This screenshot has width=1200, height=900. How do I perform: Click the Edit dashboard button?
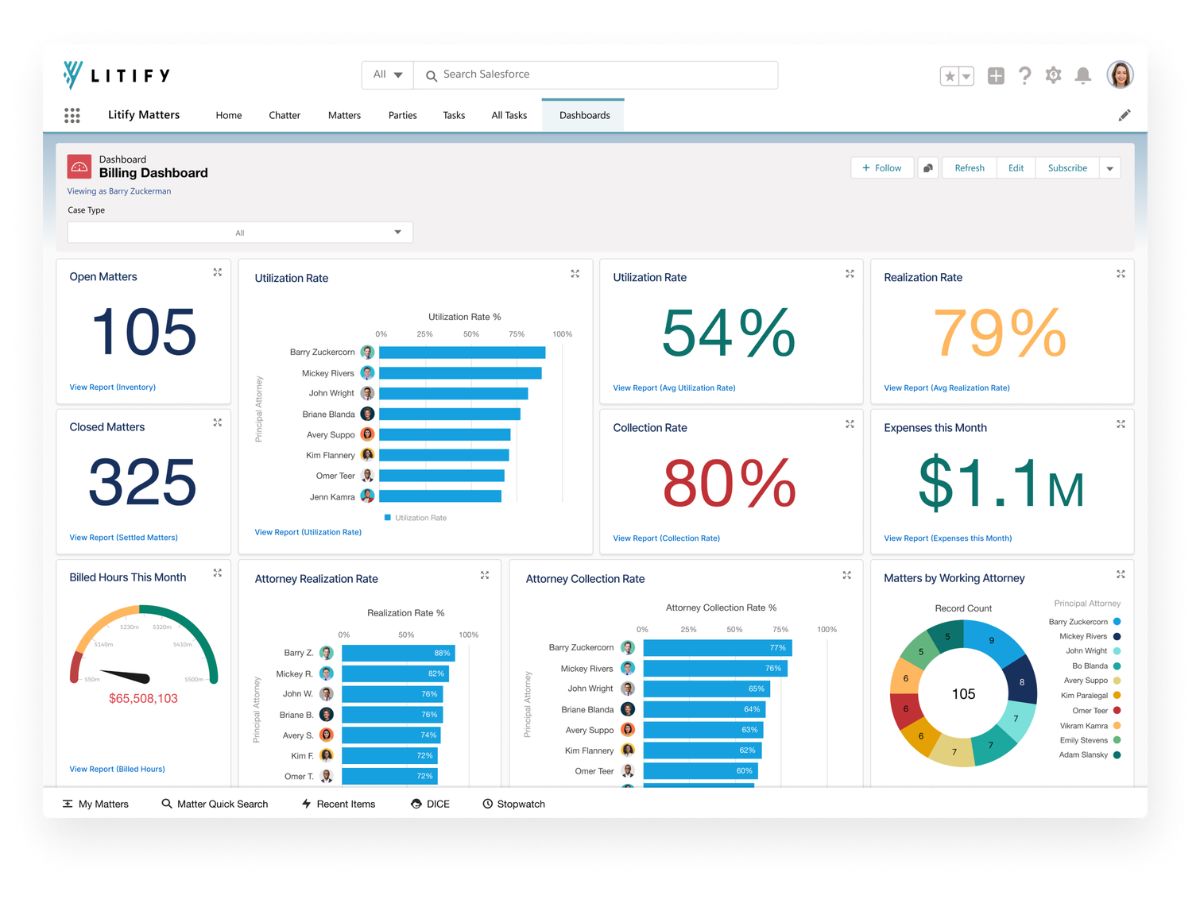click(1015, 168)
